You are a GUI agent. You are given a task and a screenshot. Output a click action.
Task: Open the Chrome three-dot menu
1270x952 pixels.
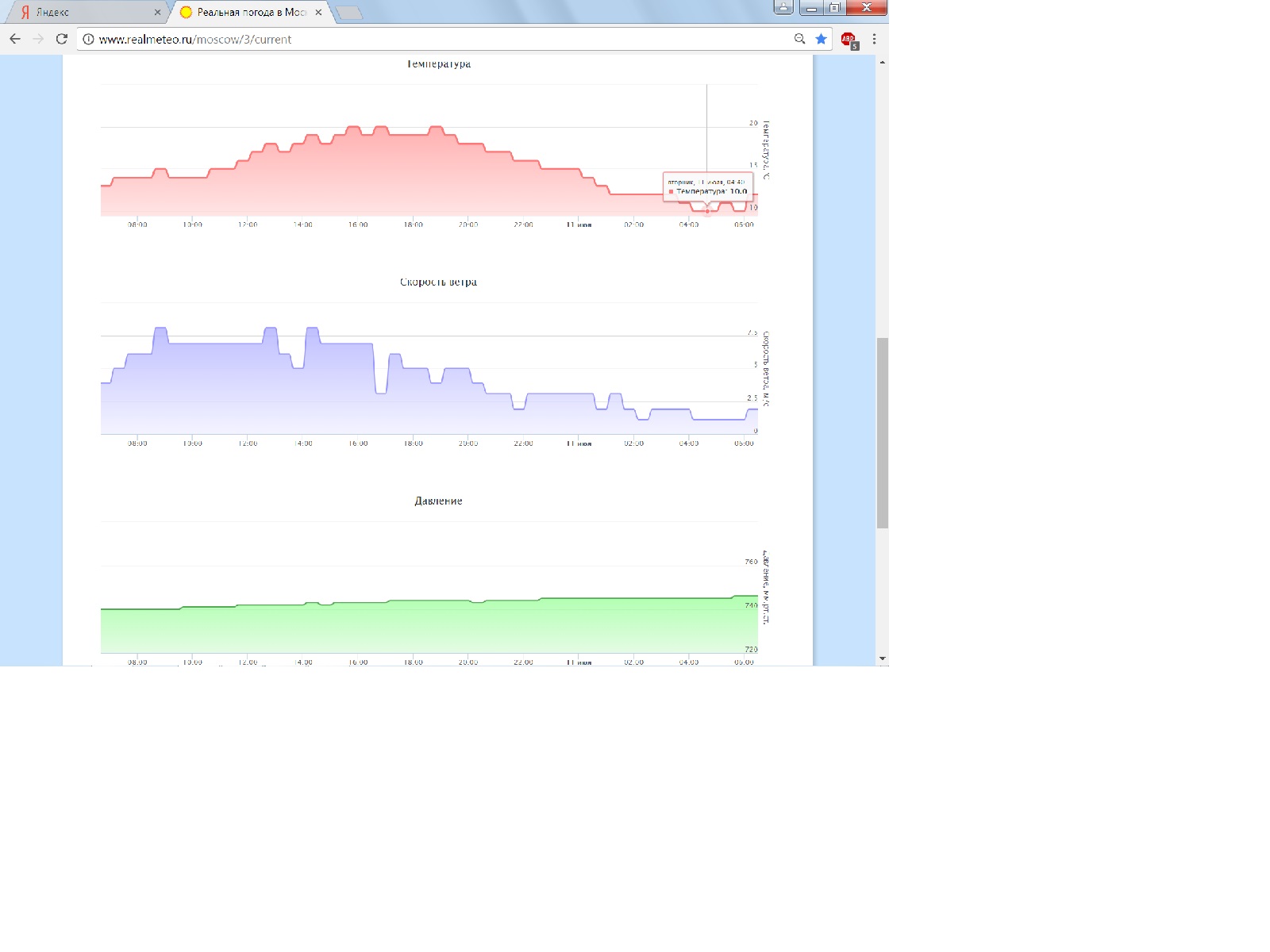(874, 39)
